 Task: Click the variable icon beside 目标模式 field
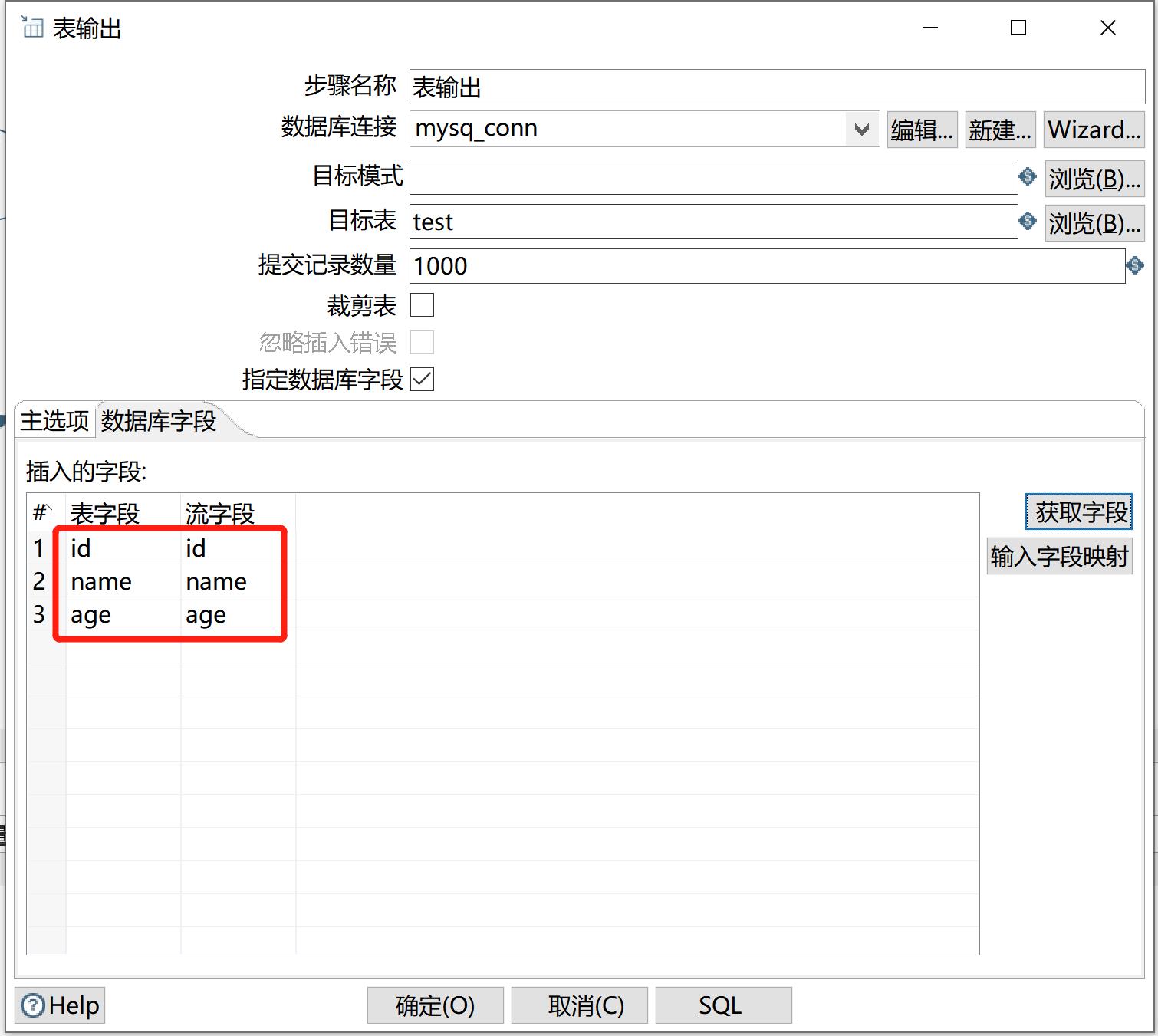click(x=1028, y=176)
